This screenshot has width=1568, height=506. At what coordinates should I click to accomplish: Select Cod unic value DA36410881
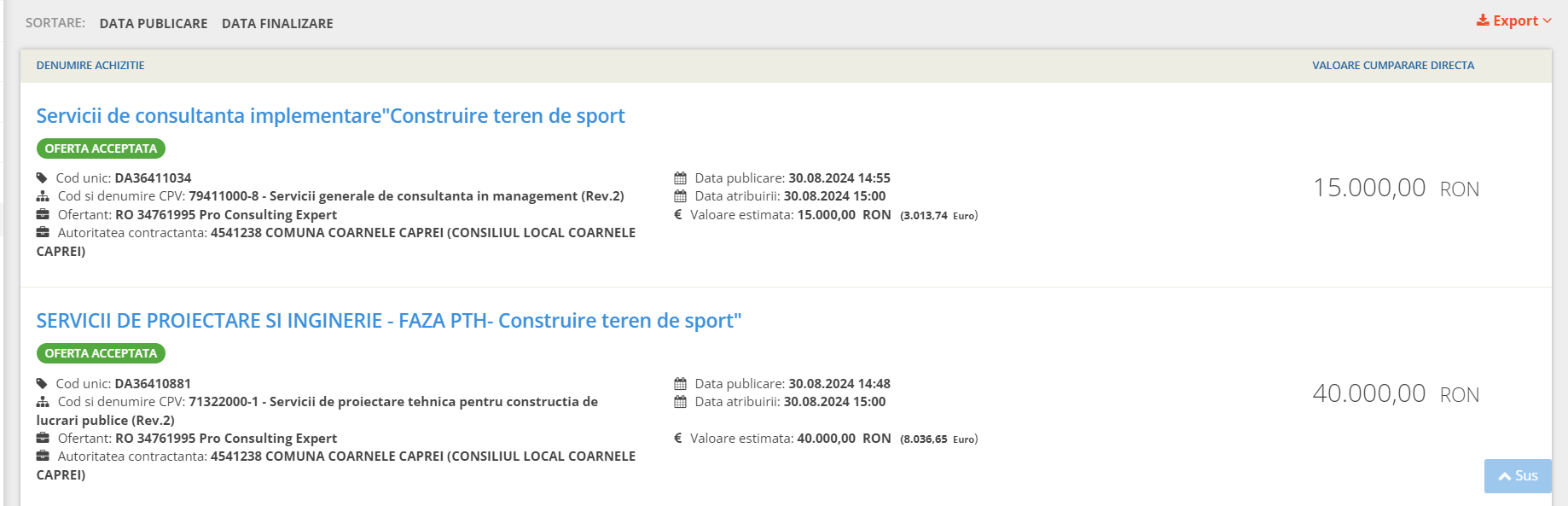(154, 384)
